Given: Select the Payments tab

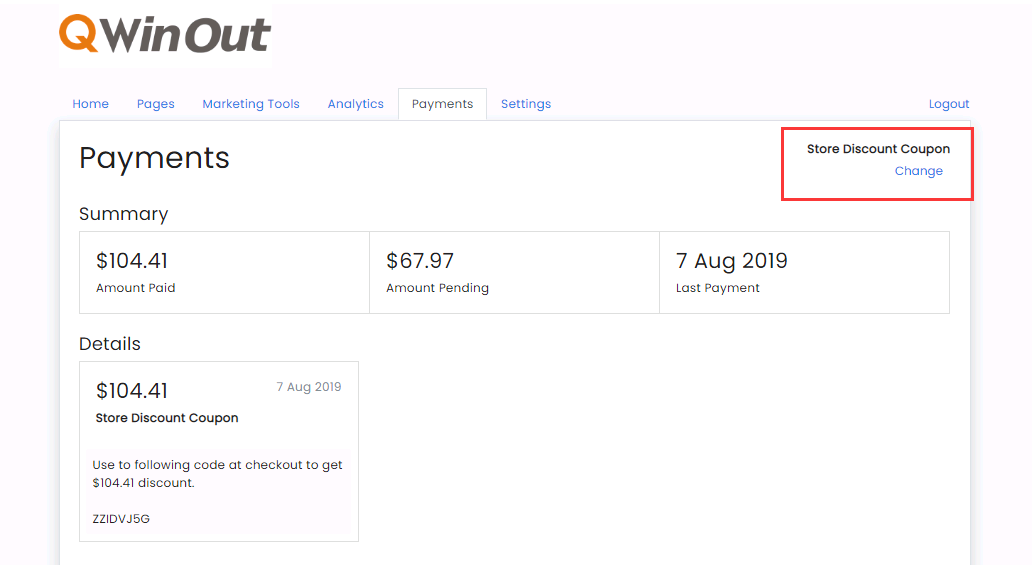Looking at the screenshot, I should pos(442,104).
